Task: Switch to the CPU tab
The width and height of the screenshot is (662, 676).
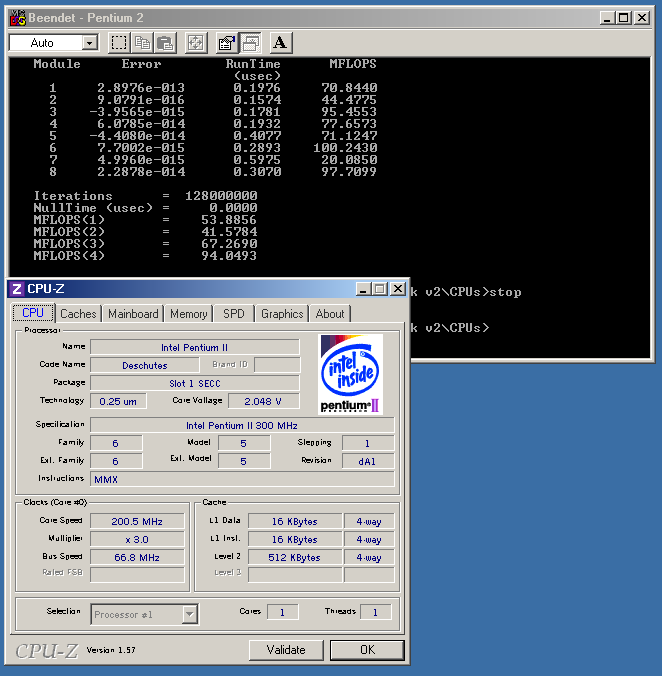Action: 33,313
